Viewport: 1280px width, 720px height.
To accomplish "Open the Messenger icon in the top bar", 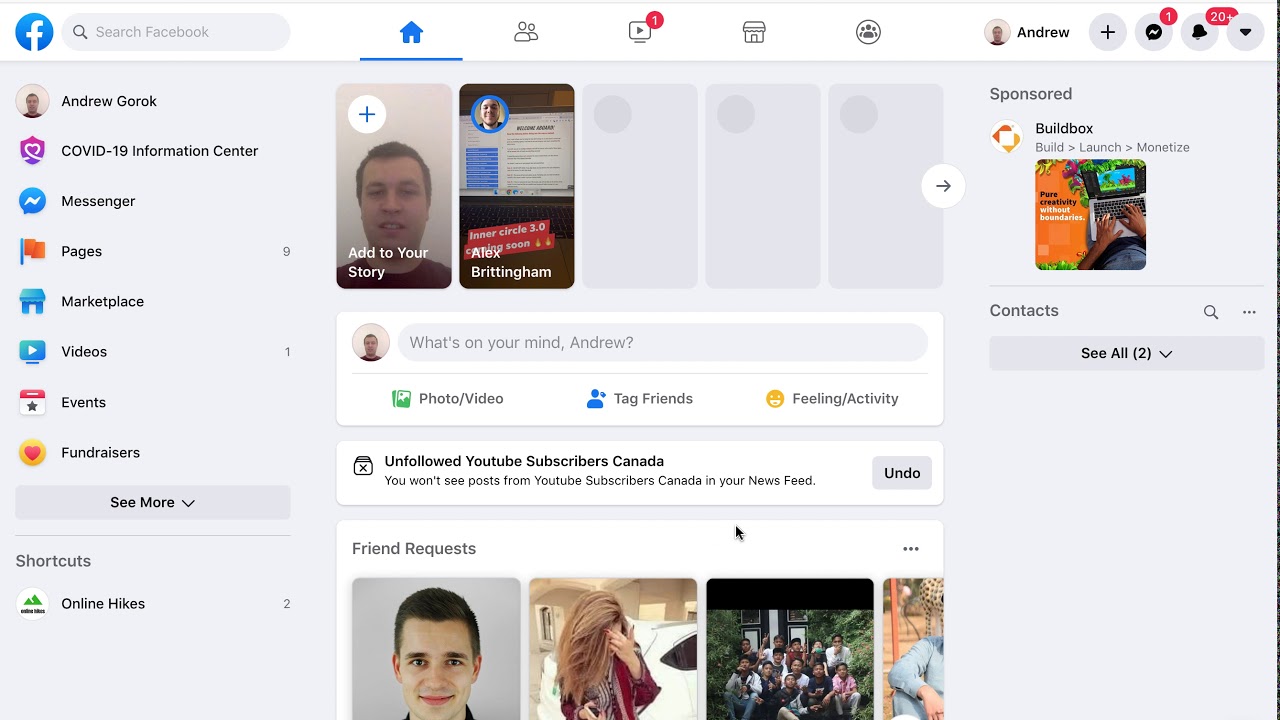I will [1153, 32].
